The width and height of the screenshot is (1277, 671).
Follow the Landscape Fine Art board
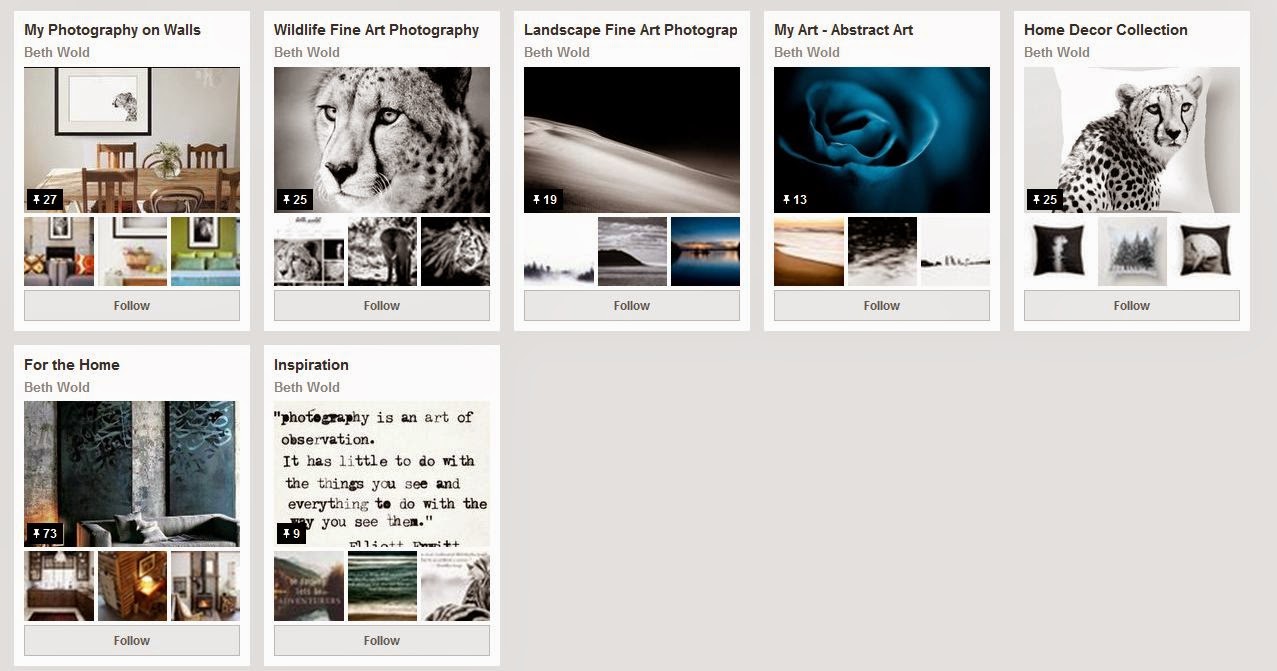tap(632, 306)
